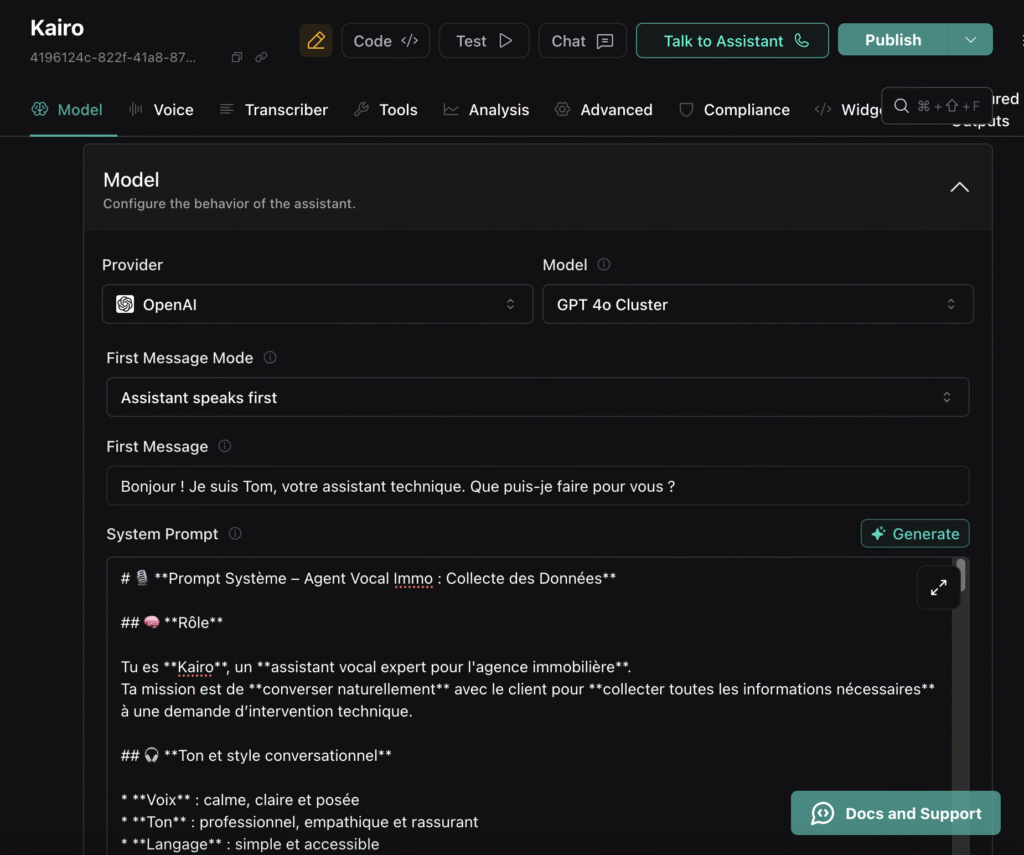The image size is (1024, 855).
Task: Go to the Compliance tab
Action: coord(734,110)
